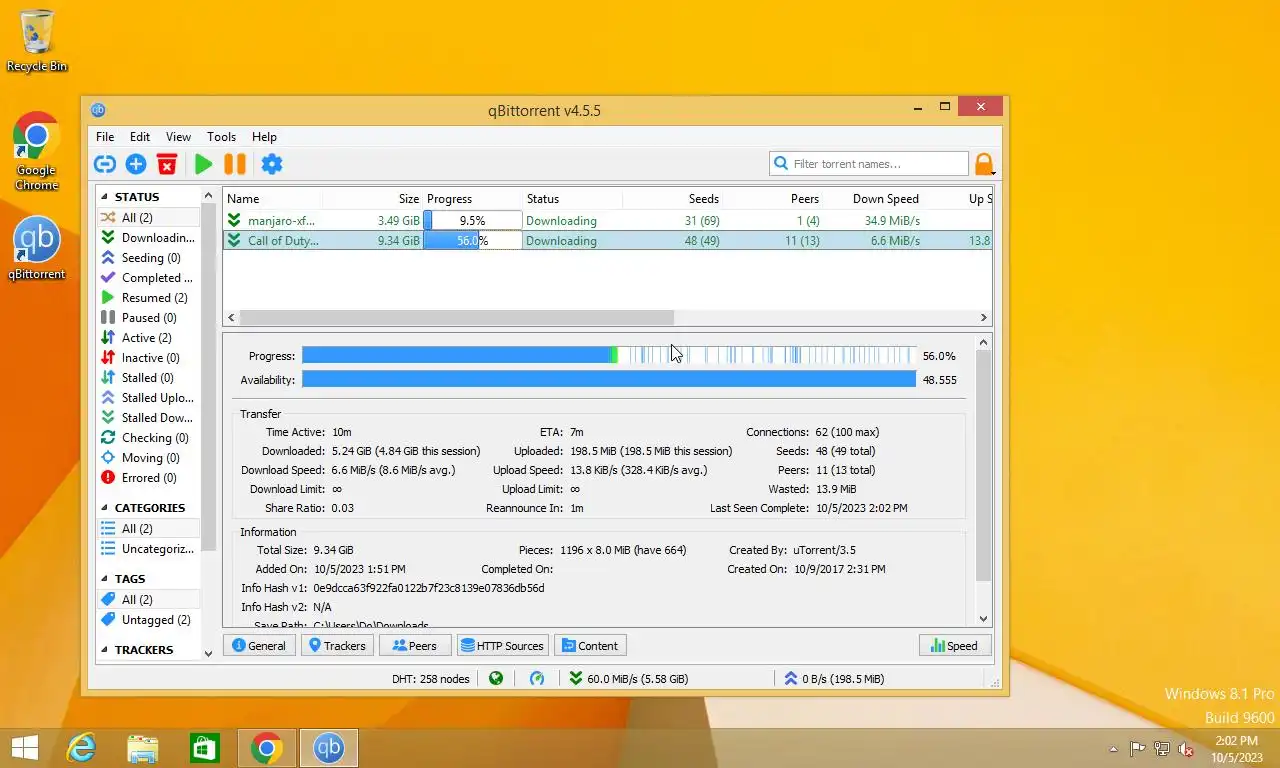This screenshot has height=768, width=1280.
Task: Select Seeding (0) status filter
Action: [x=148, y=257]
